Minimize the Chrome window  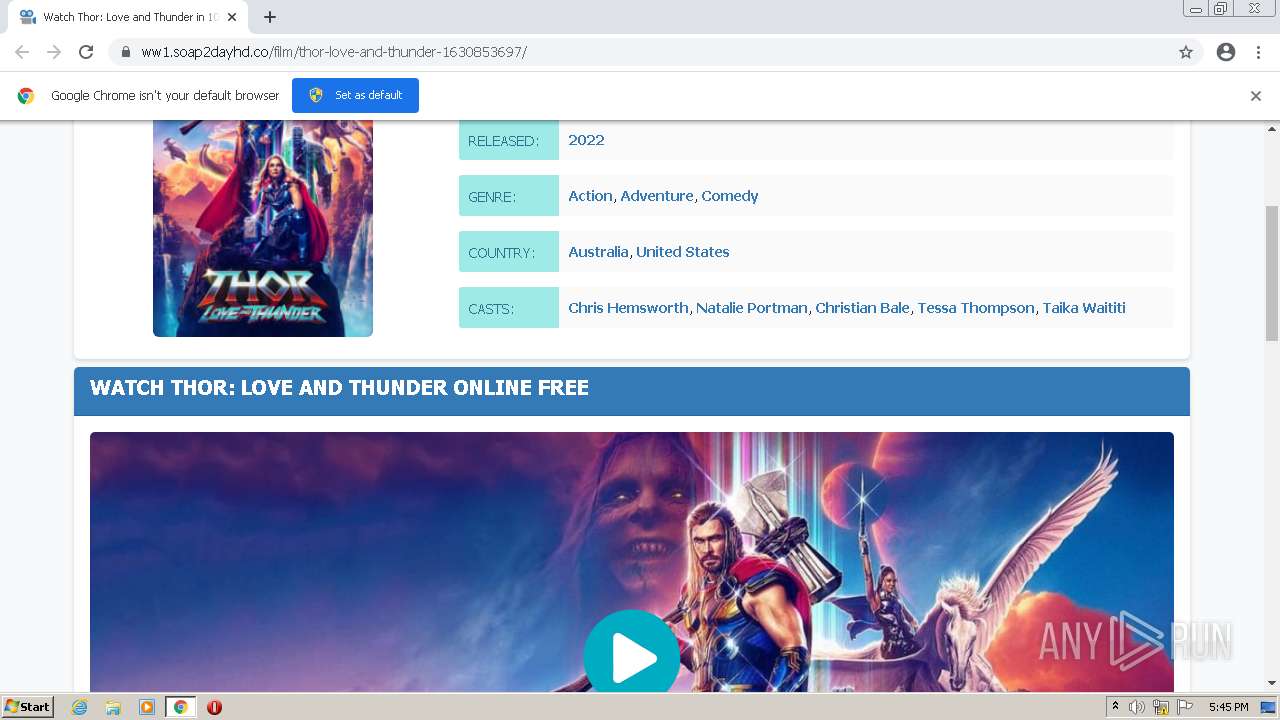[x=1196, y=9]
